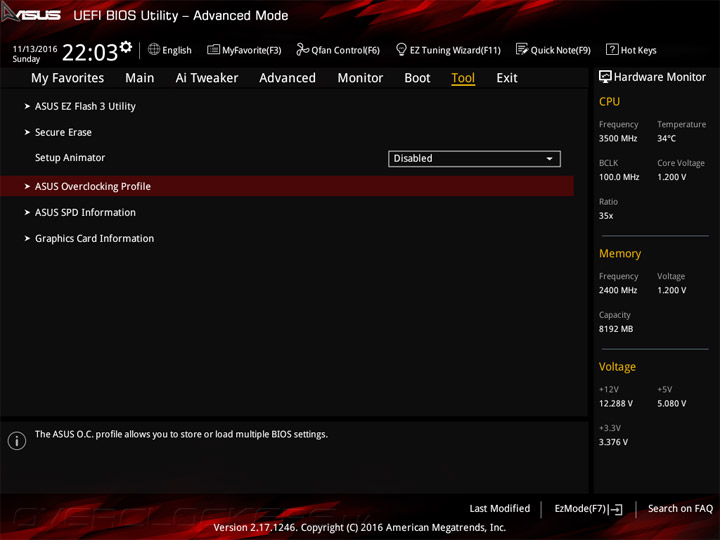Click the Setup Animator dropdown arrow
The width and height of the screenshot is (720, 540).
pyautogui.click(x=549, y=158)
